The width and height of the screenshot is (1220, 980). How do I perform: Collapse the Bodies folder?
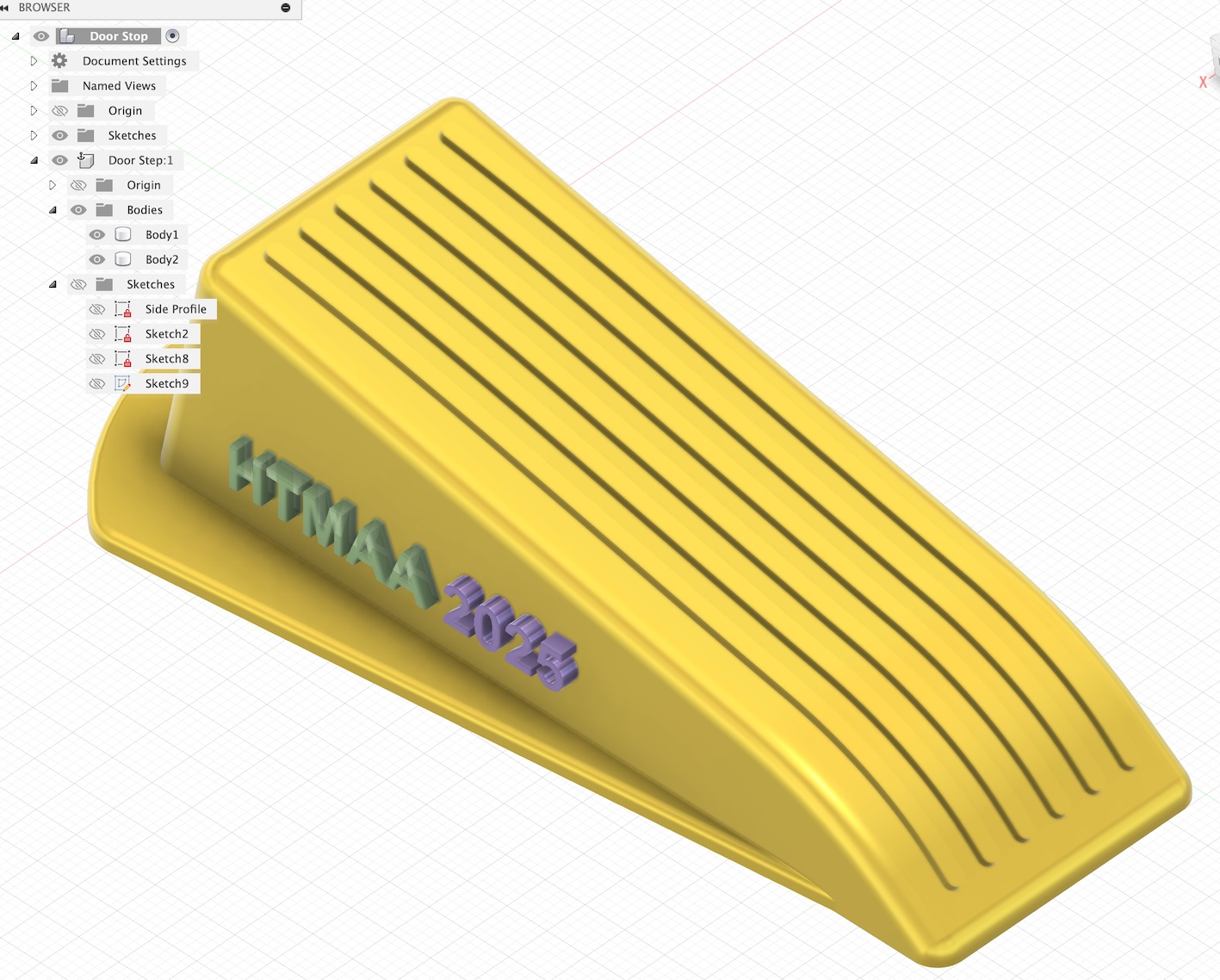[53, 210]
